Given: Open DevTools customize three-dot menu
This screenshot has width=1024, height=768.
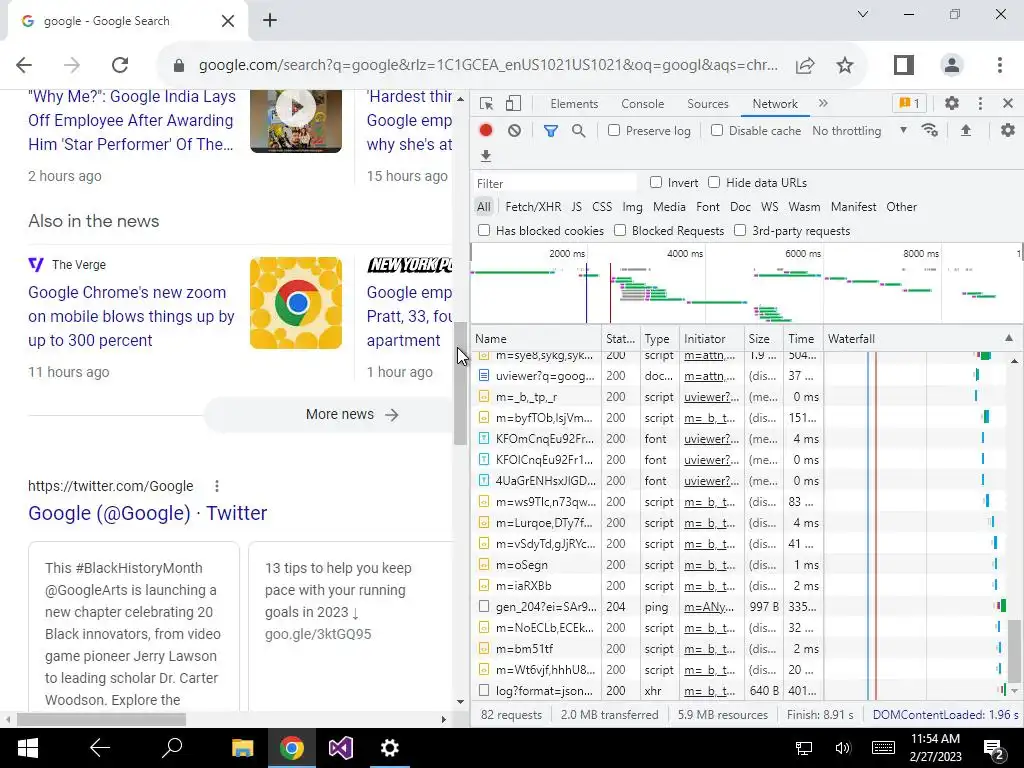Looking at the screenshot, I should point(980,103).
